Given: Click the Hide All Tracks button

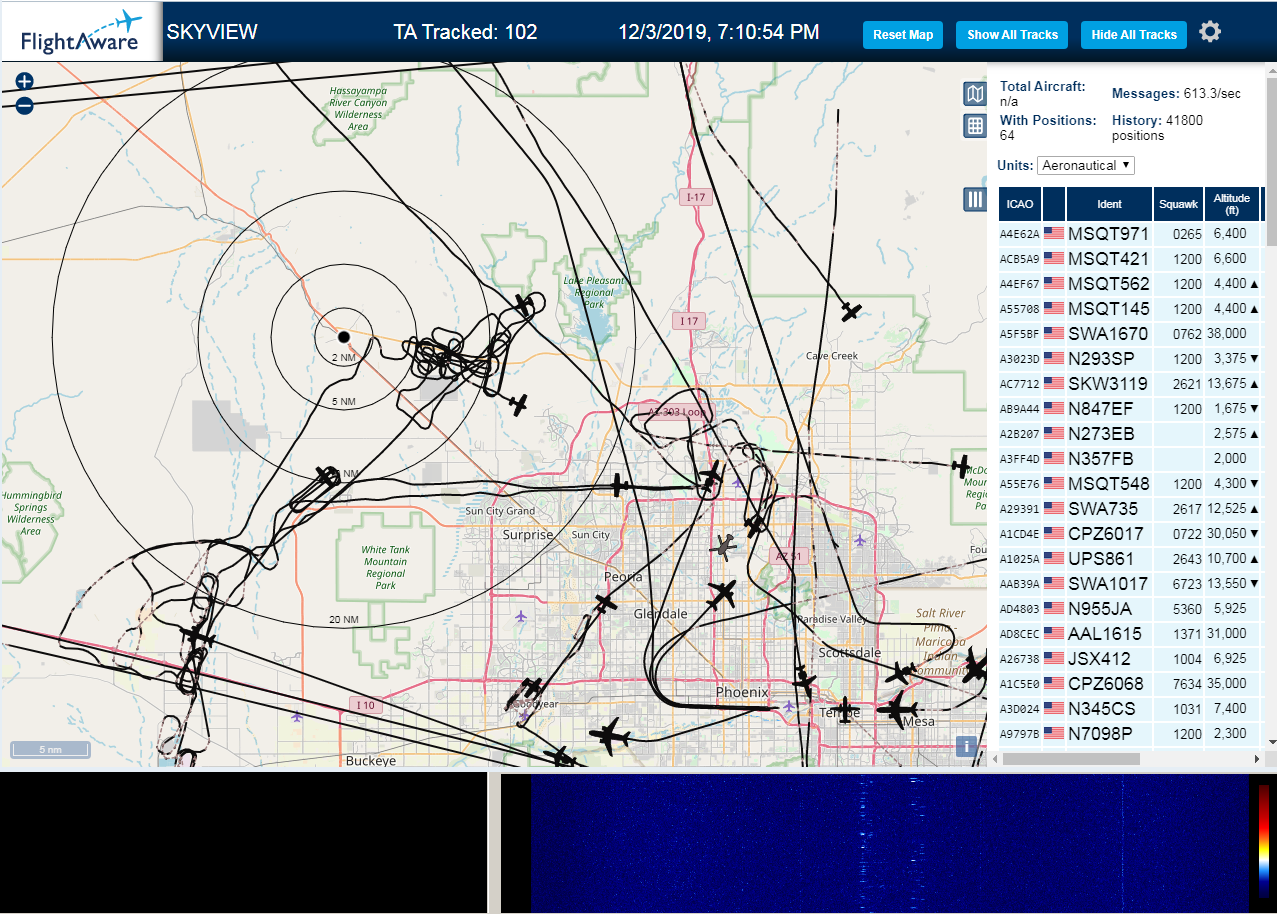Looking at the screenshot, I should click(x=1134, y=34).
